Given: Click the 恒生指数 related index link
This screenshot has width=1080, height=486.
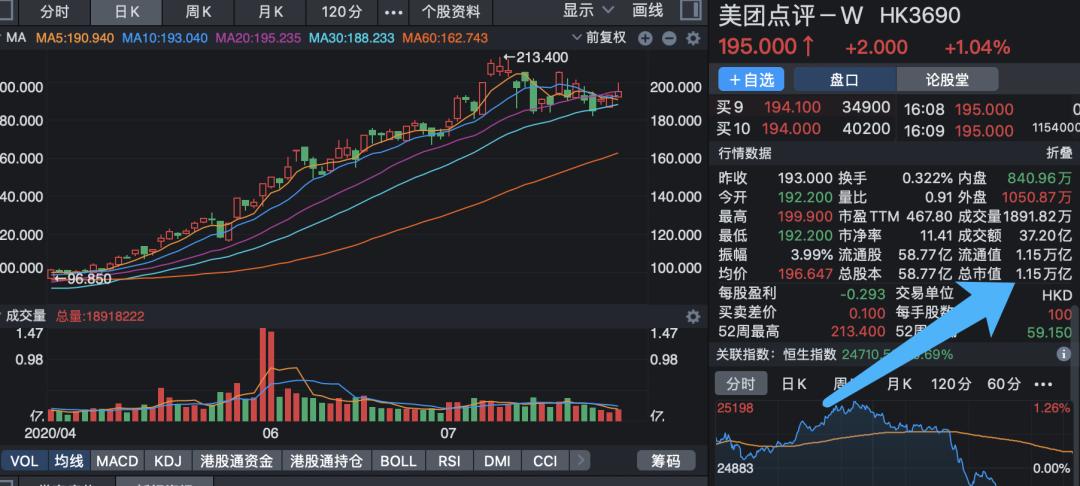Looking at the screenshot, I should 809,355.
